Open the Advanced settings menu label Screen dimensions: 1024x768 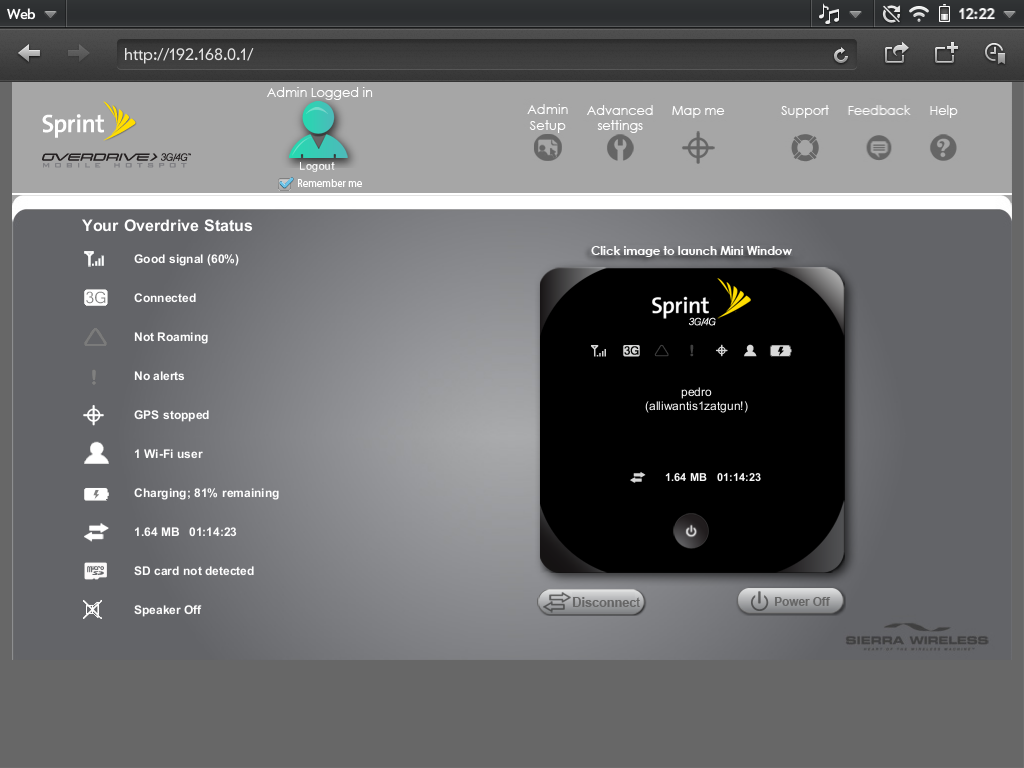click(620, 118)
